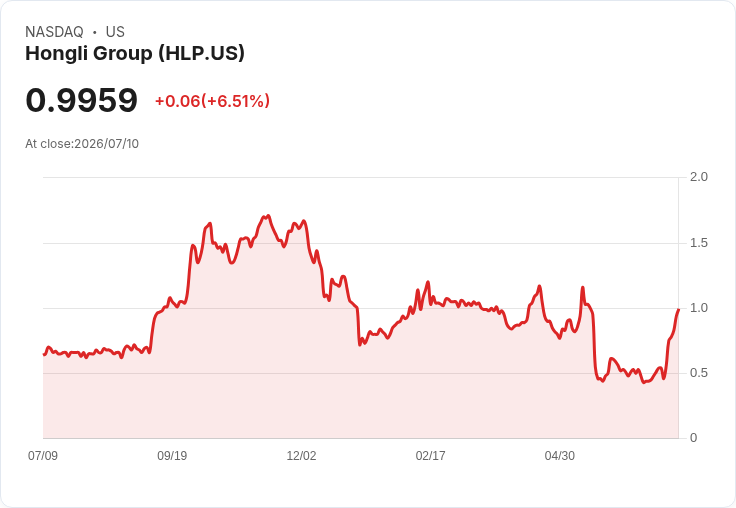Click the US market label
This screenshot has height=508, width=736.
coord(115,32)
